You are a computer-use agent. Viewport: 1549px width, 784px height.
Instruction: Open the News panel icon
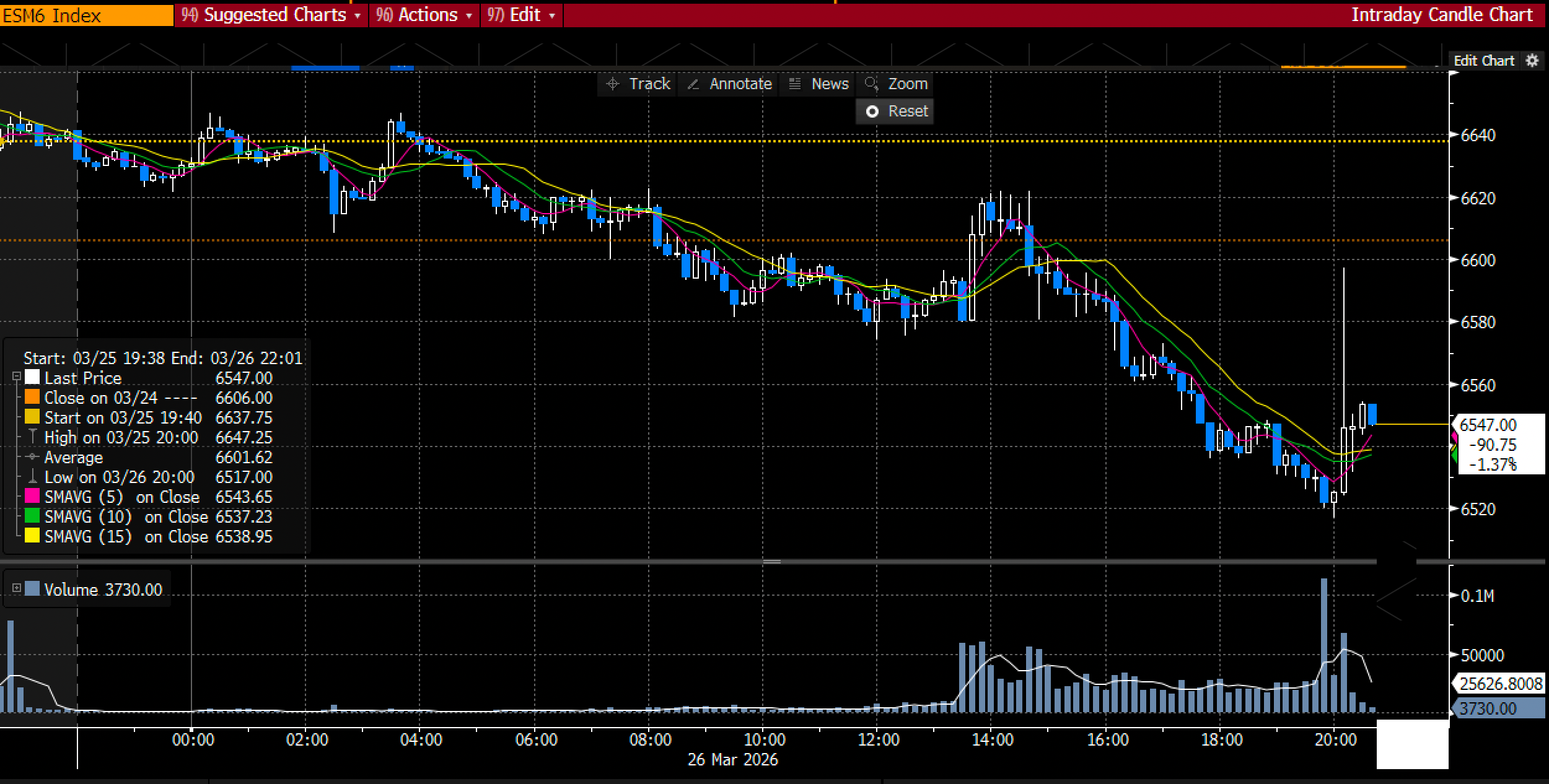coord(795,84)
